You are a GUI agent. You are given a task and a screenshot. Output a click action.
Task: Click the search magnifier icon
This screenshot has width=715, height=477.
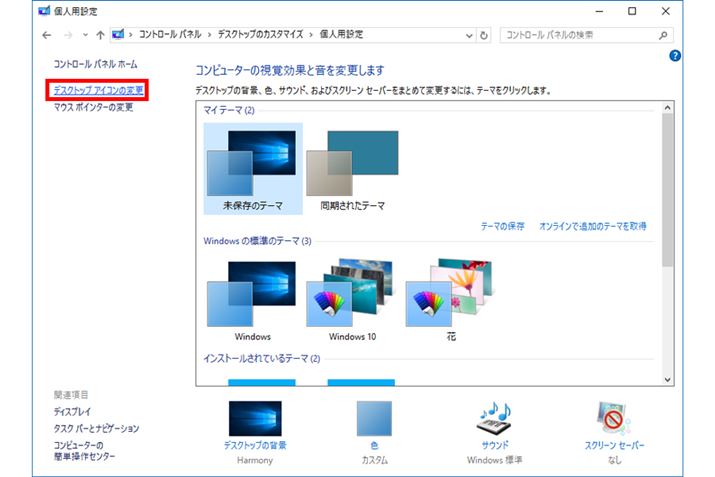663,35
